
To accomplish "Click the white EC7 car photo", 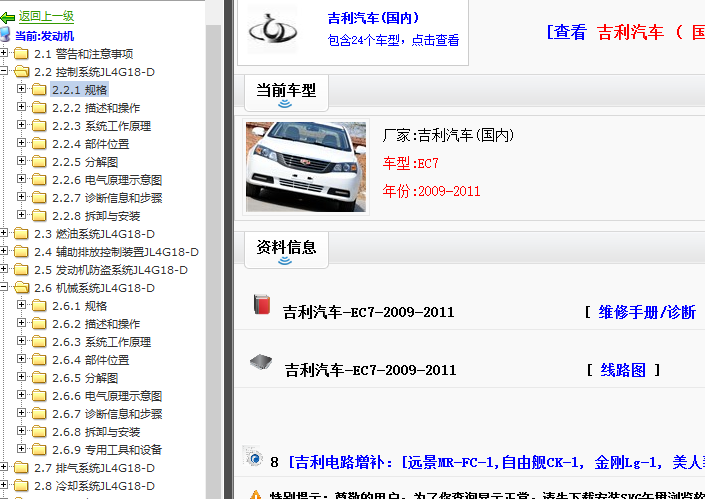I will pyautogui.click(x=306, y=167).
